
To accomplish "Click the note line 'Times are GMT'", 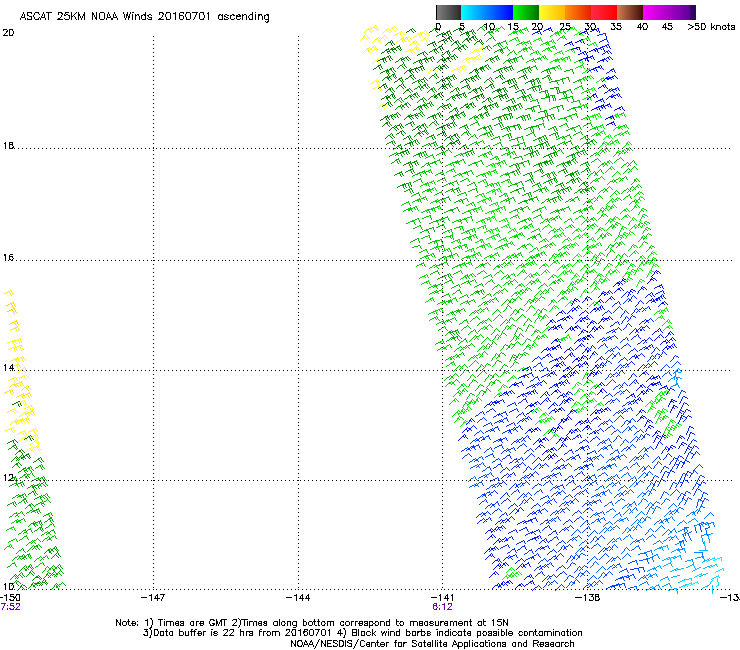I will pos(193,623).
